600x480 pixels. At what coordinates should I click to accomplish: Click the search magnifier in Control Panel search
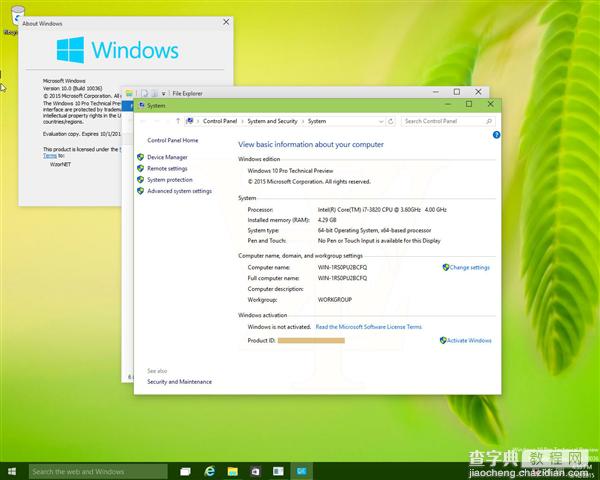point(489,121)
